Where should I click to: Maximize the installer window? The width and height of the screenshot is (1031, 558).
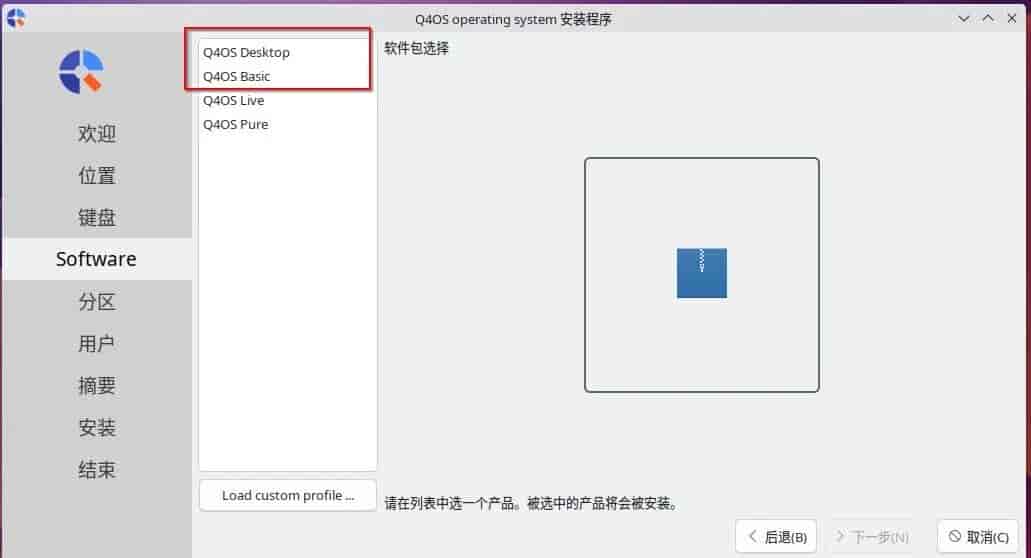[x=988, y=18]
